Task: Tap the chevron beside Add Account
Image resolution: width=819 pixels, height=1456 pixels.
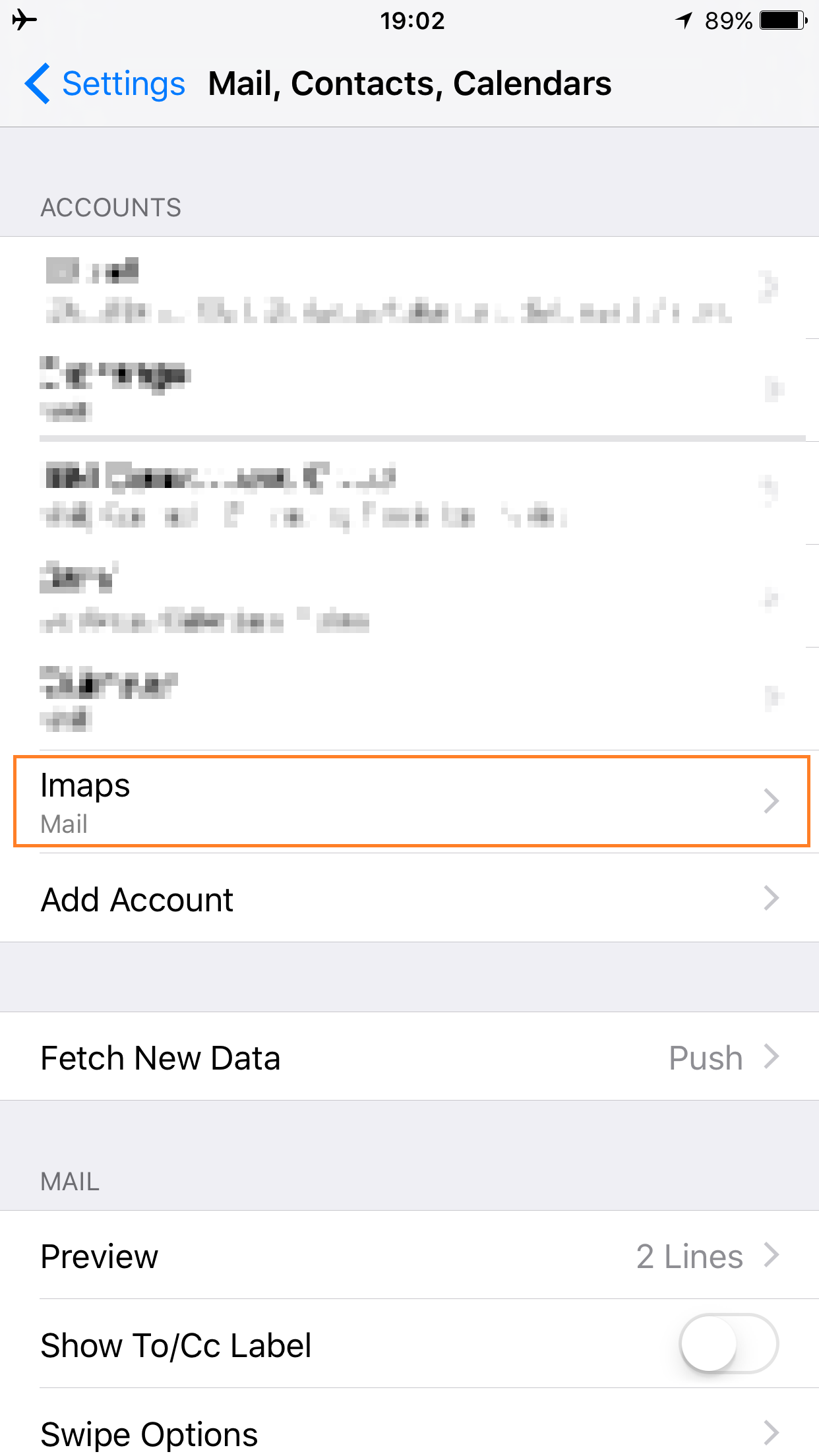Action: 771,898
